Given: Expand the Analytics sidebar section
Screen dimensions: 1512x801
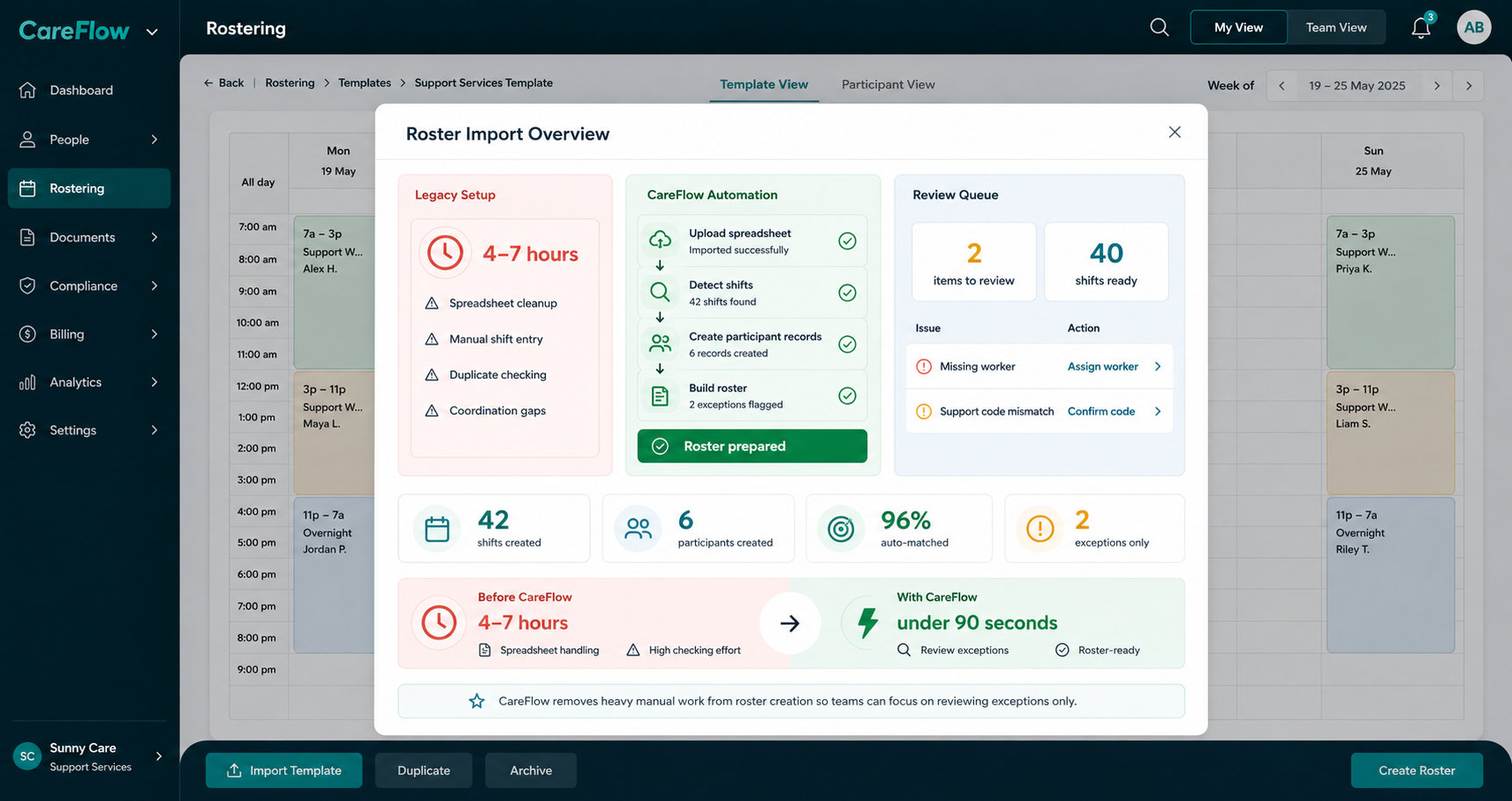Looking at the screenshot, I should (154, 383).
